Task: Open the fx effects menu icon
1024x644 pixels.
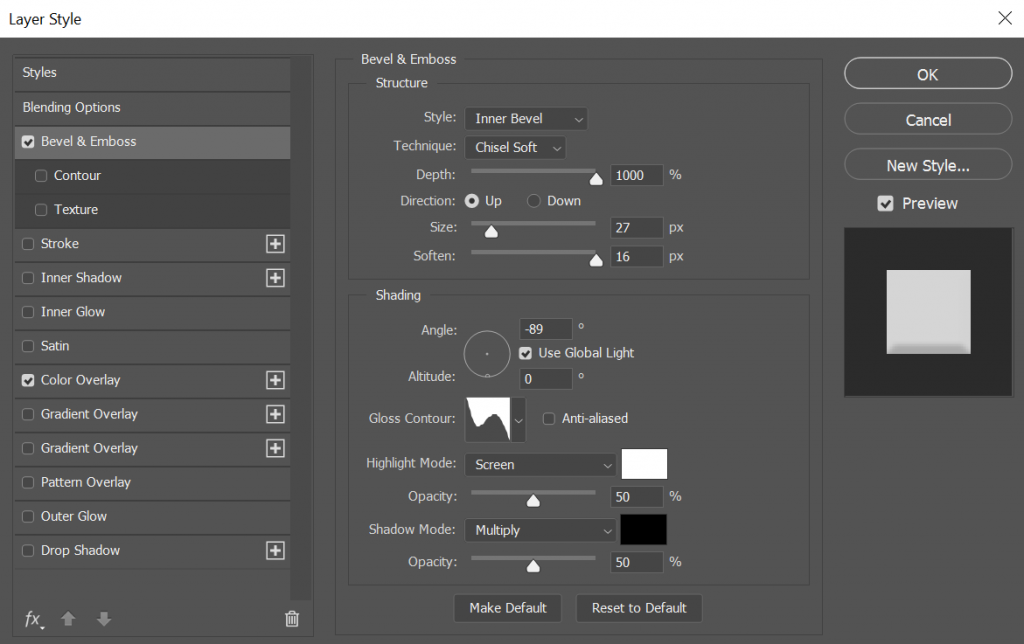Action: tap(33, 619)
